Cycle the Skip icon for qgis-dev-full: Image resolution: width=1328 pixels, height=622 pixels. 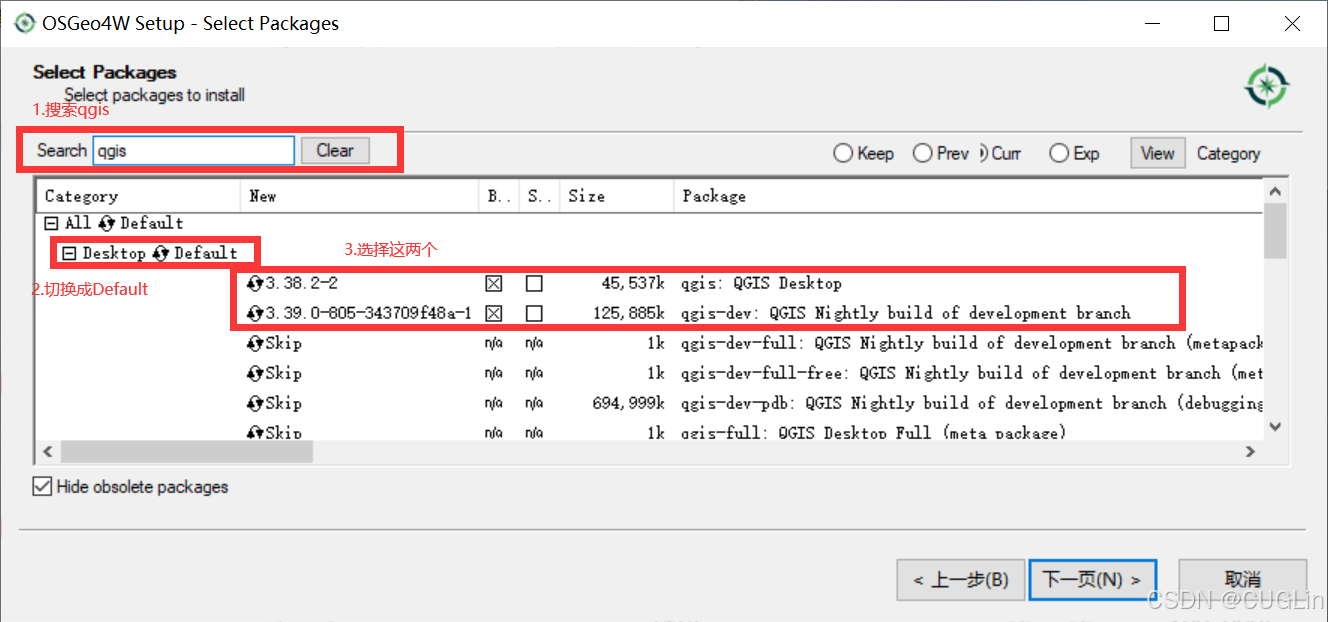click(255, 343)
